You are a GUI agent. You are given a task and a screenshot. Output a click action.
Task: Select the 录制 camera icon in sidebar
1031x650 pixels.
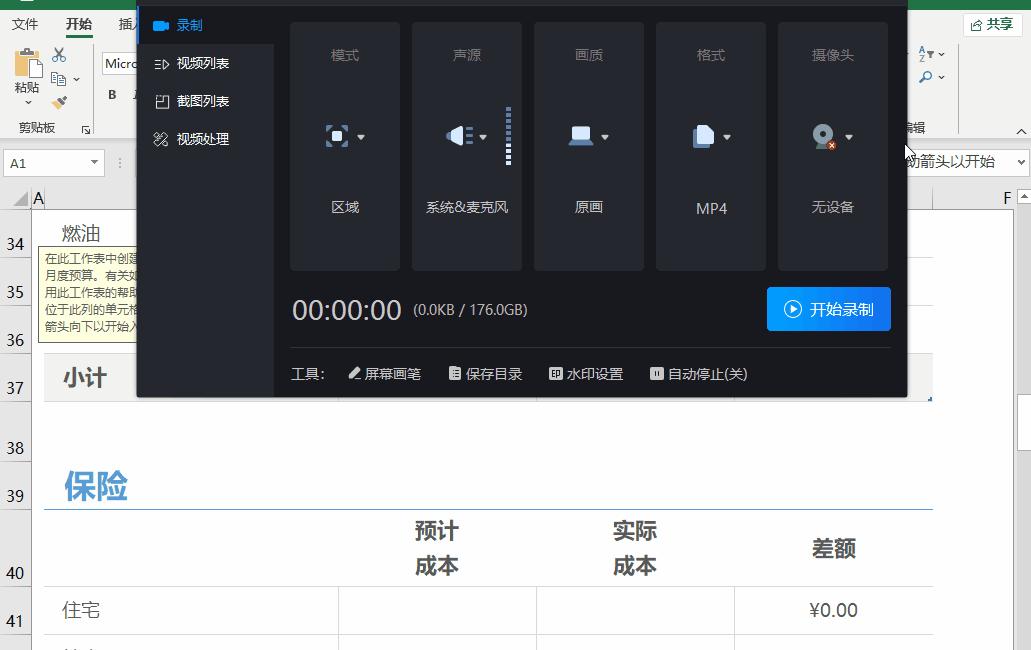(x=161, y=25)
